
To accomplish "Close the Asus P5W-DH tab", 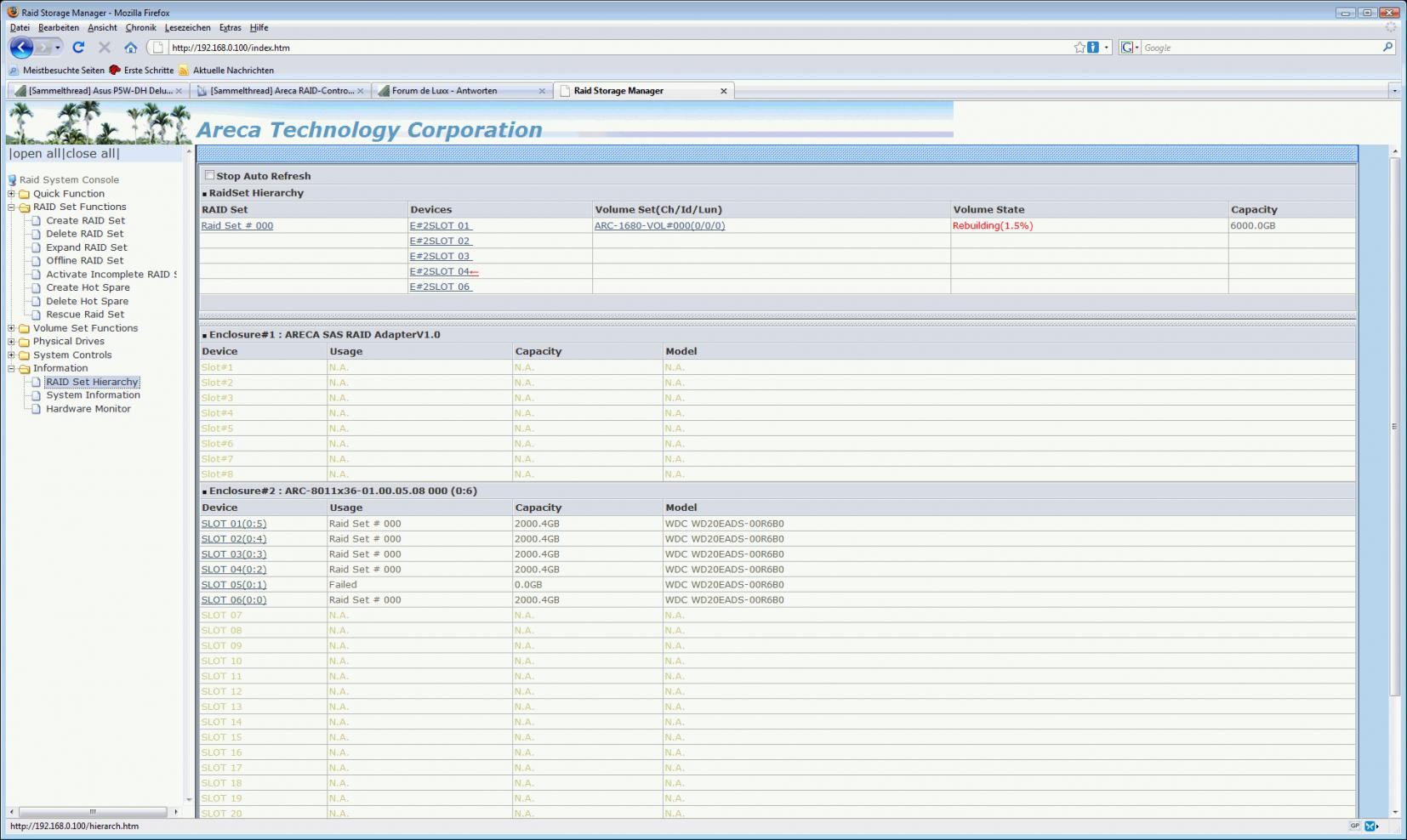I will [179, 91].
